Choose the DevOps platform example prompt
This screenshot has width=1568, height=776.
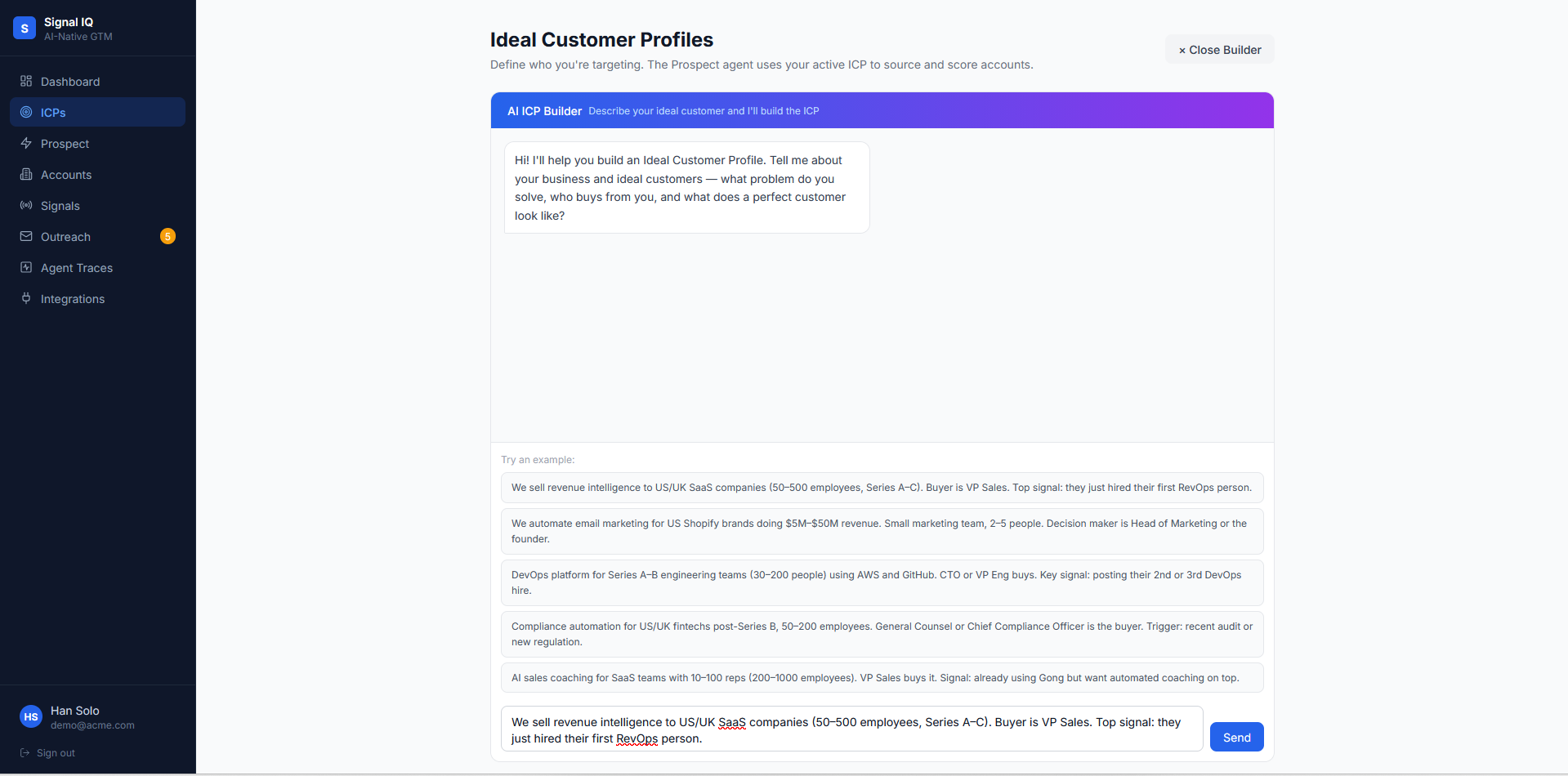coord(882,582)
